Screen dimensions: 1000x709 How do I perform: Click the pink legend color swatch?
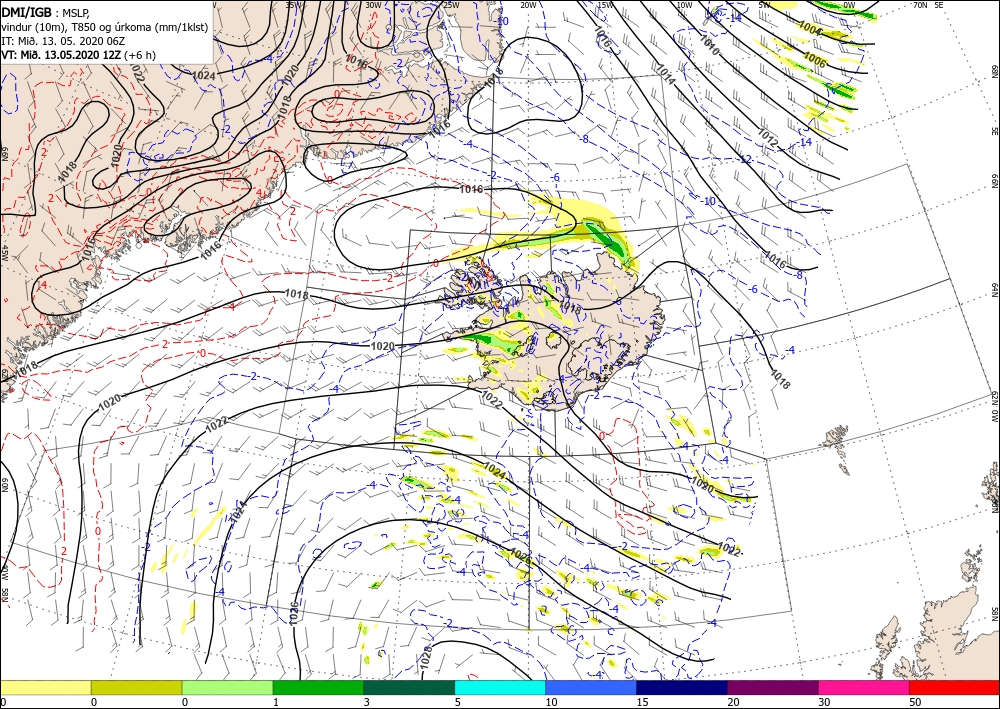coord(864,687)
